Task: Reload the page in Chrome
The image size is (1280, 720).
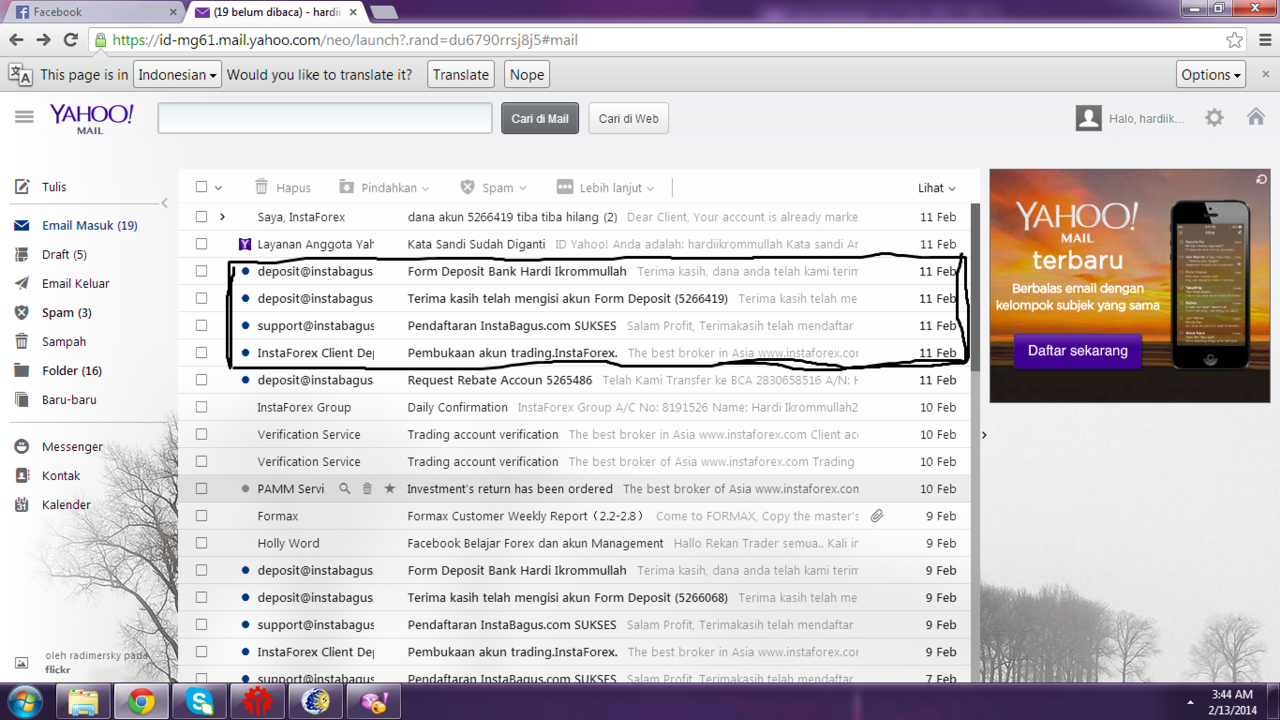Action: coord(70,40)
